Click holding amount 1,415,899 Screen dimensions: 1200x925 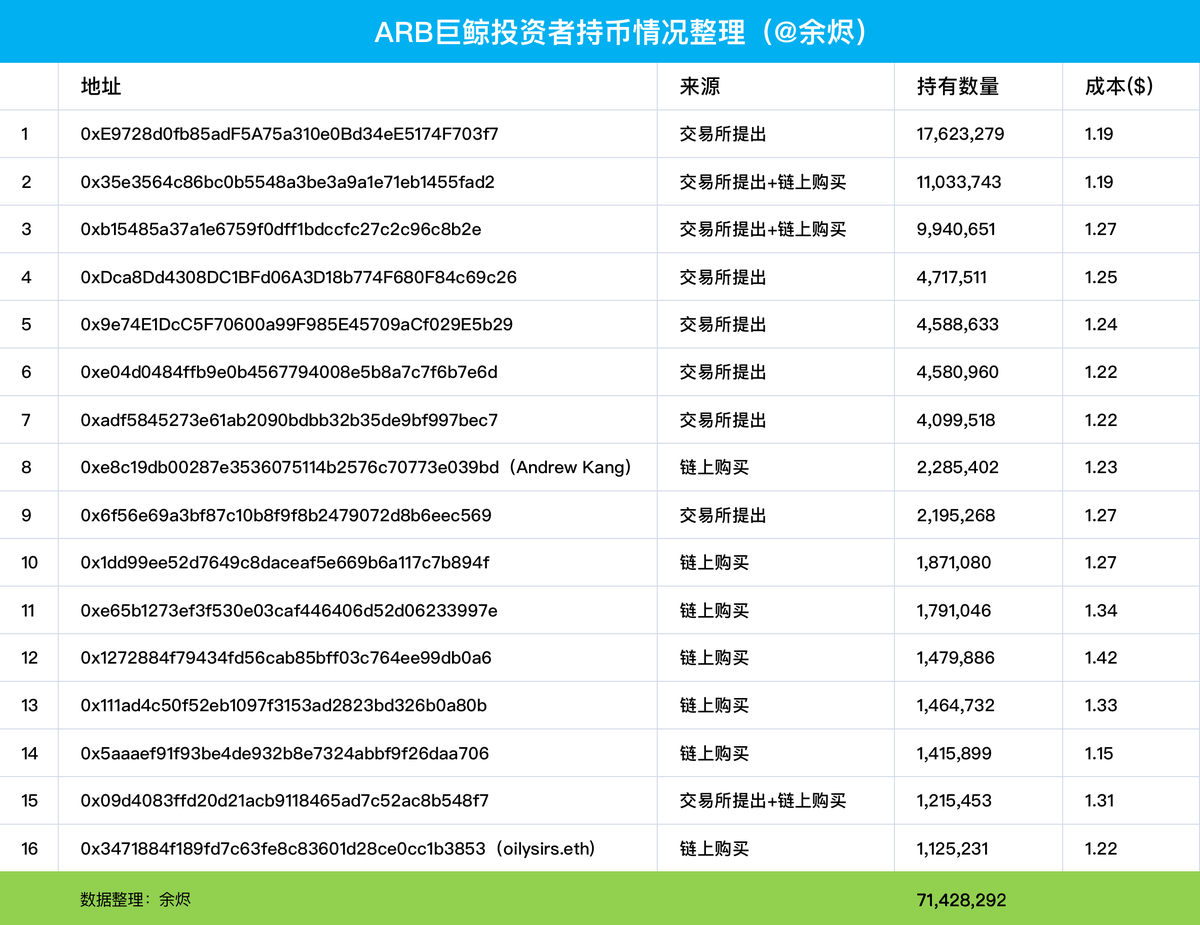point(954,754)
